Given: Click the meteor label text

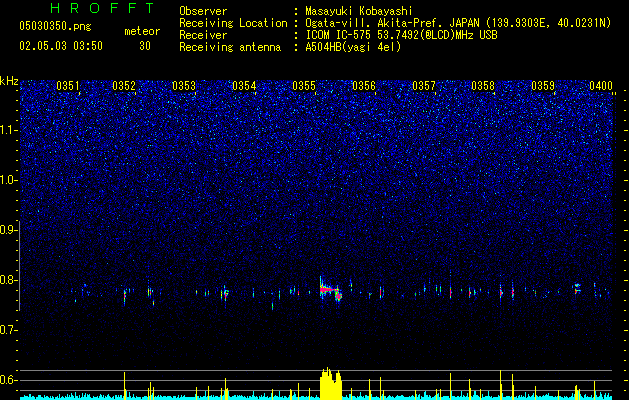Looking at the screenshot, I should (142, 31).
